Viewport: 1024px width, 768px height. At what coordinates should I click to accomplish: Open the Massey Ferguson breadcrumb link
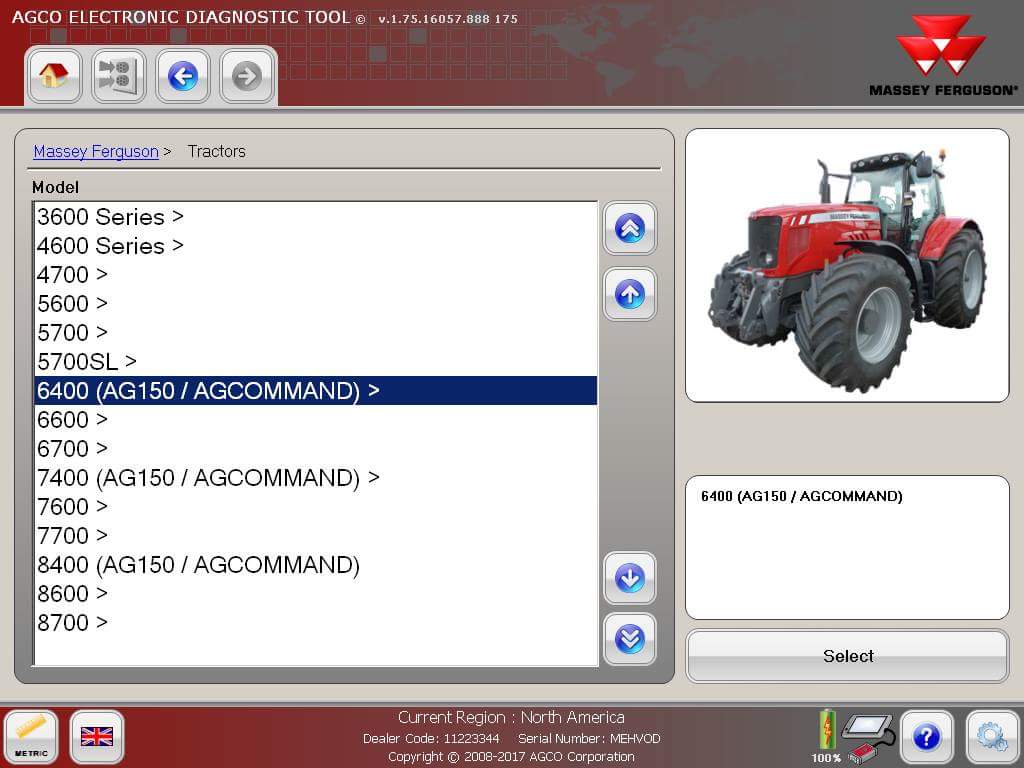point(96,152)
